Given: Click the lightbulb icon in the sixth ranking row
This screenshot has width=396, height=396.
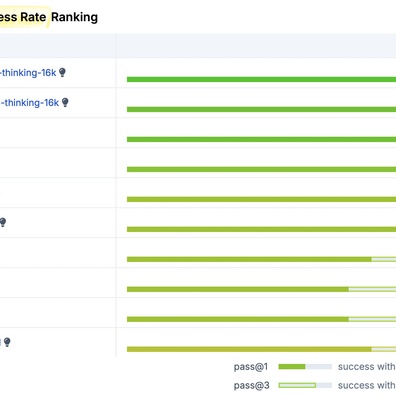Looking at the screenshot, I should pos(3,222).
